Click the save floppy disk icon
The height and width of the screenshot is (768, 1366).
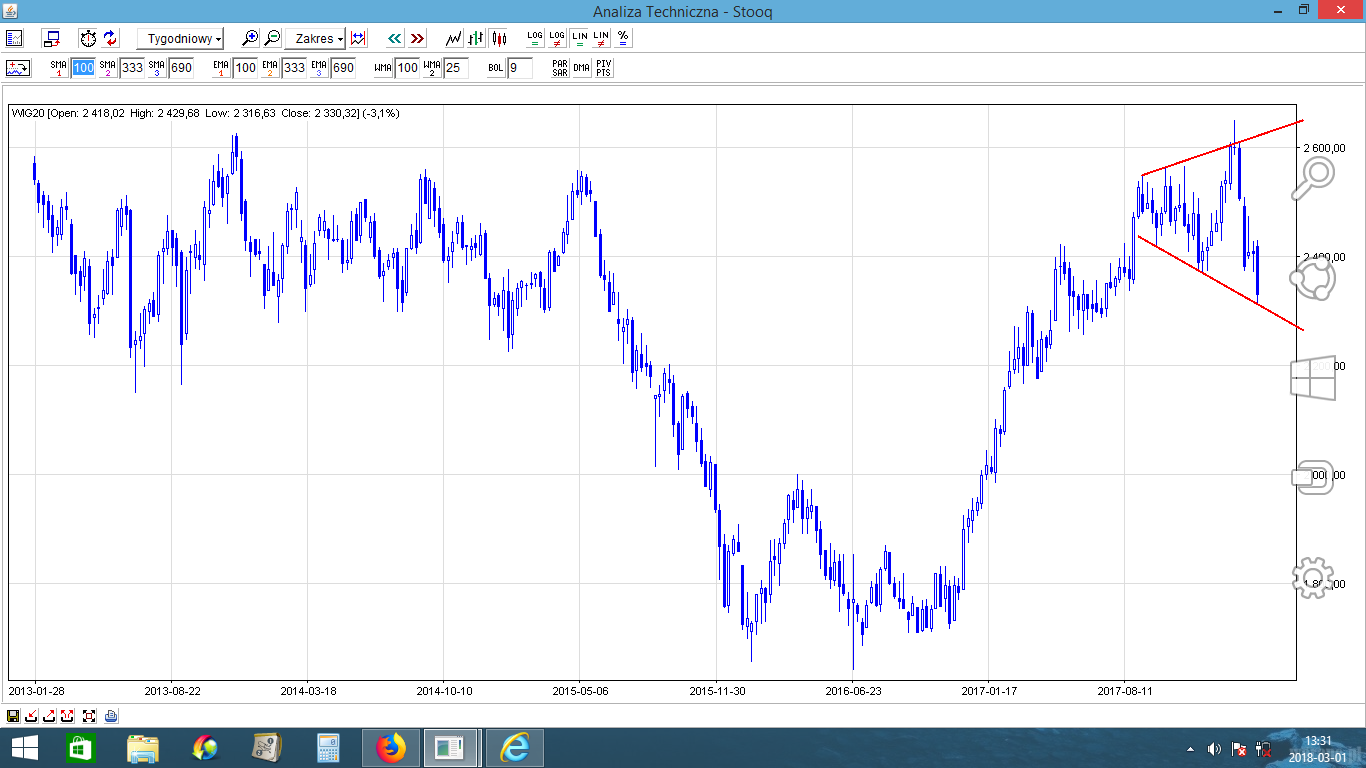click(x=13, y=716)
